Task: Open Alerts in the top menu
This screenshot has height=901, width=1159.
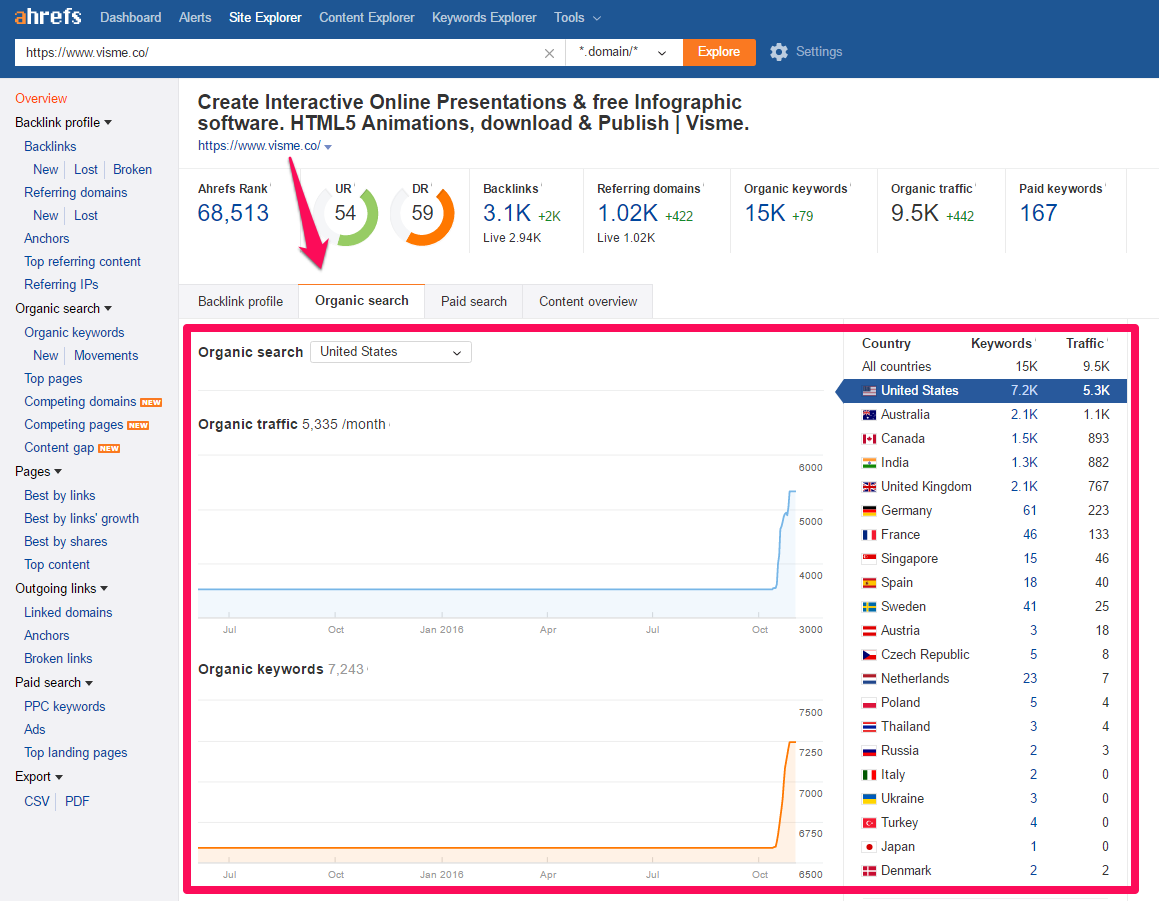Action: point(195,17)
